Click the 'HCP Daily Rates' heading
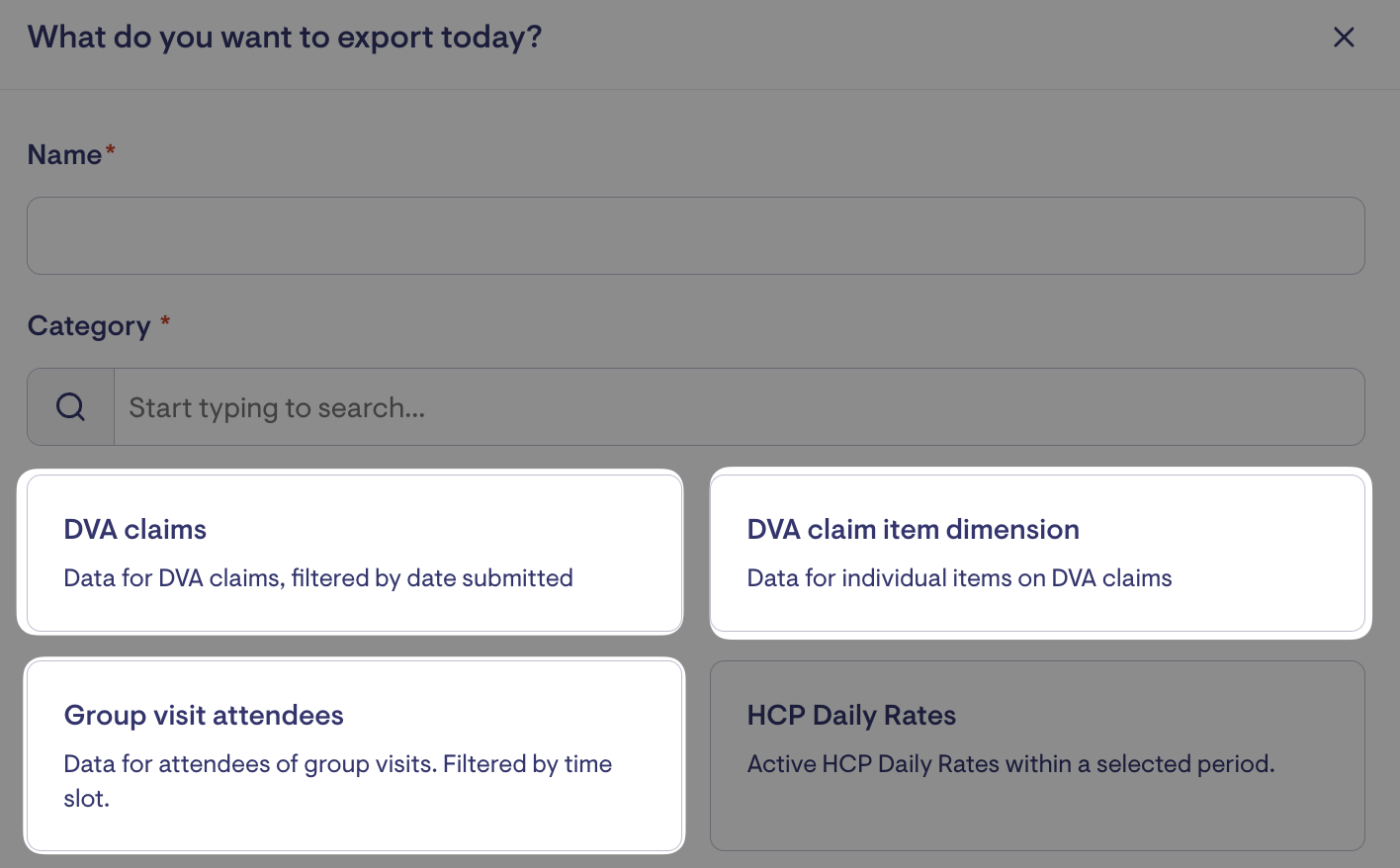 coord(851,716)
